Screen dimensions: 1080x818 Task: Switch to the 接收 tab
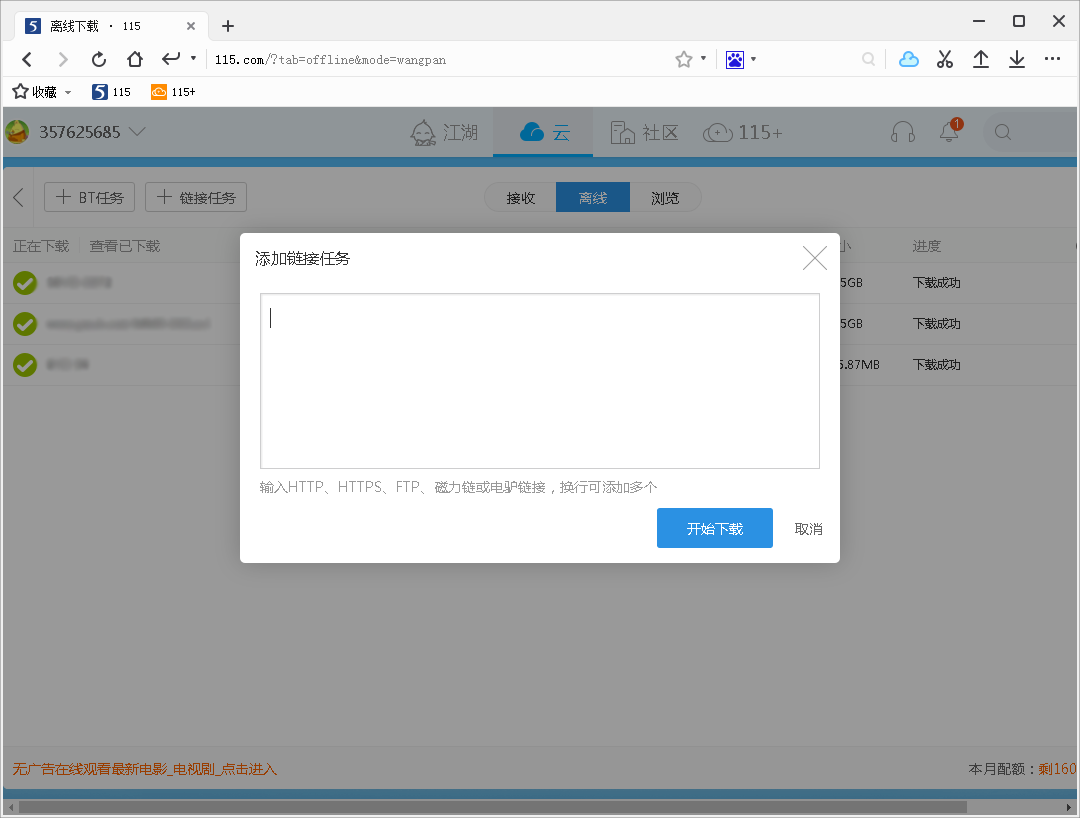[521, 198]
